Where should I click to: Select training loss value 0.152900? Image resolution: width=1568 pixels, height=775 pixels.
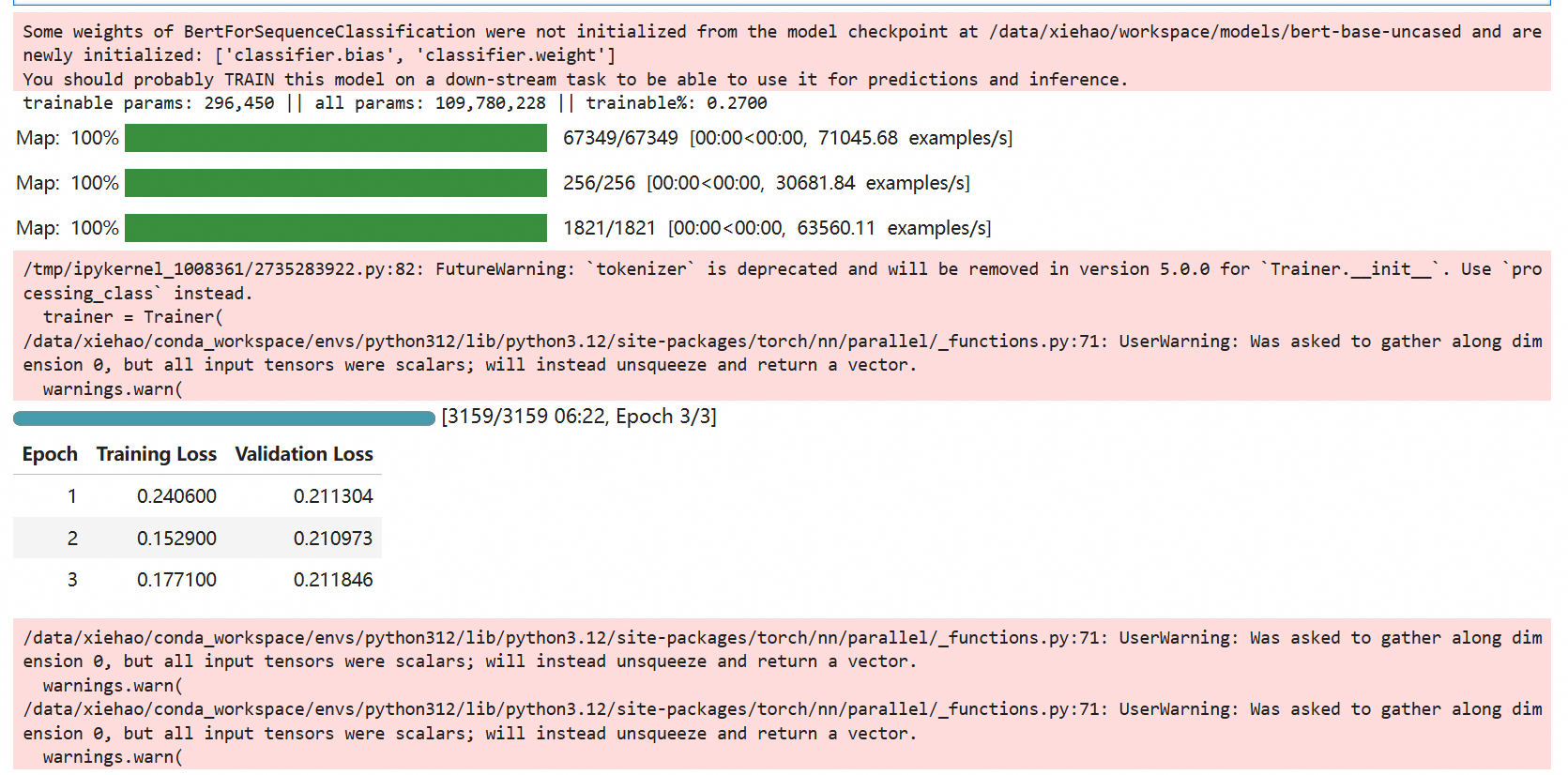[176, 539]
